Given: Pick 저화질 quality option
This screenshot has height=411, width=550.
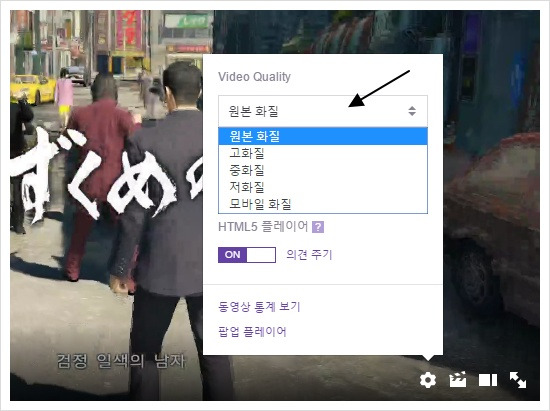Looking at the screenshot, I should click(x=323, y=187).
